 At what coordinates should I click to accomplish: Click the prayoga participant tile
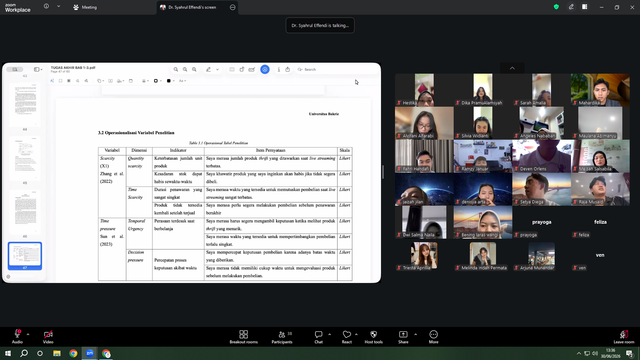pos(542,222)
